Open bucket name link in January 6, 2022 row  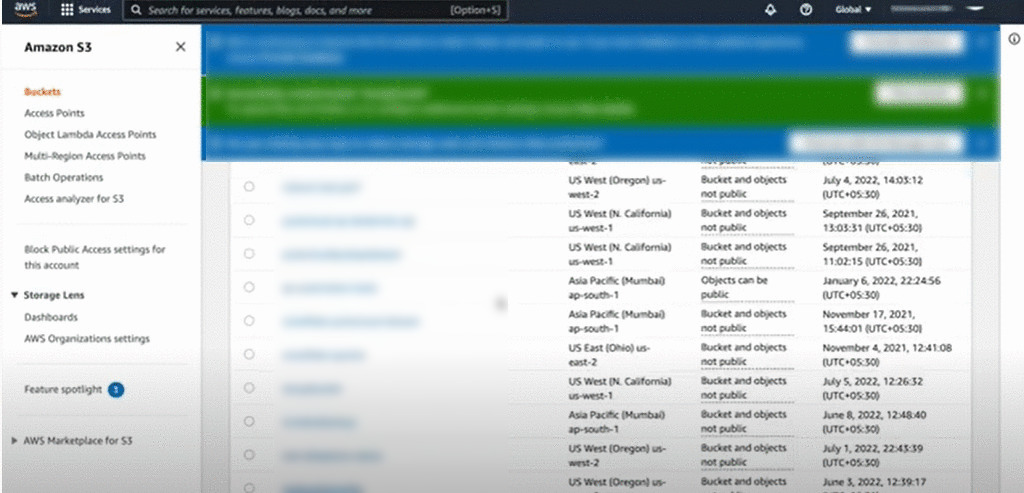(x=329, y=288)
